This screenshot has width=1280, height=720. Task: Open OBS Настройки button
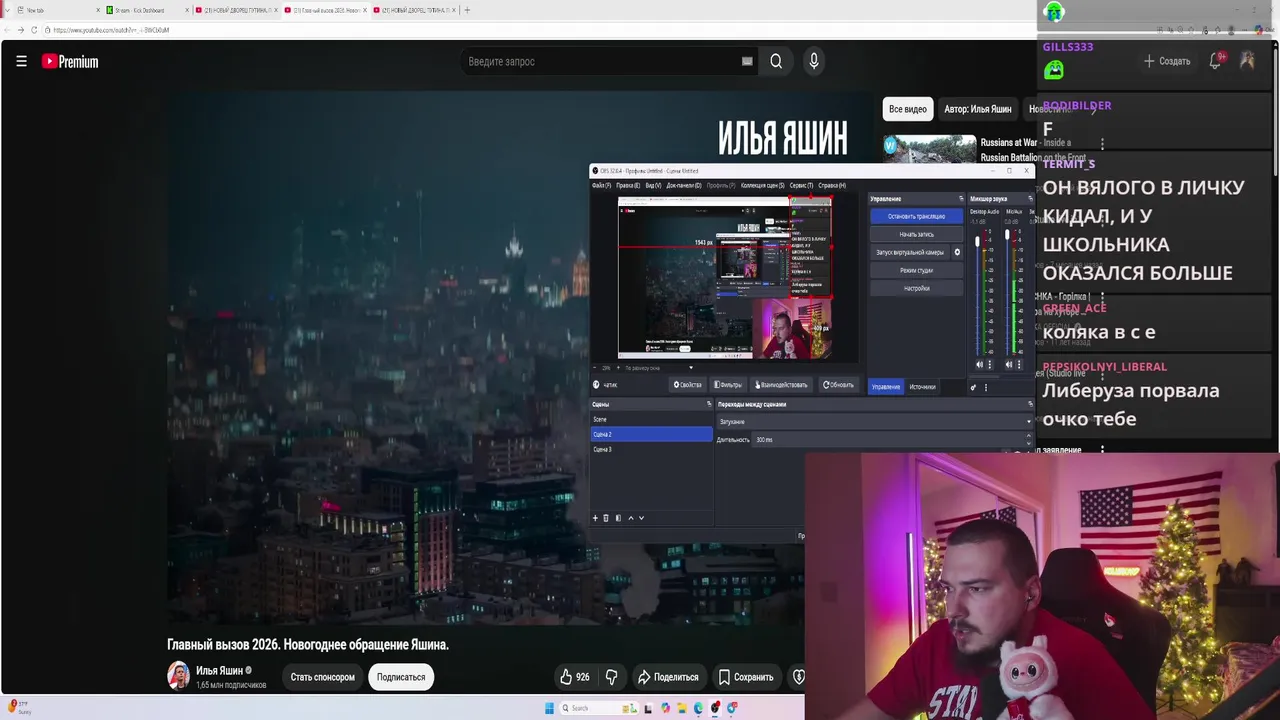pos(916,288)
